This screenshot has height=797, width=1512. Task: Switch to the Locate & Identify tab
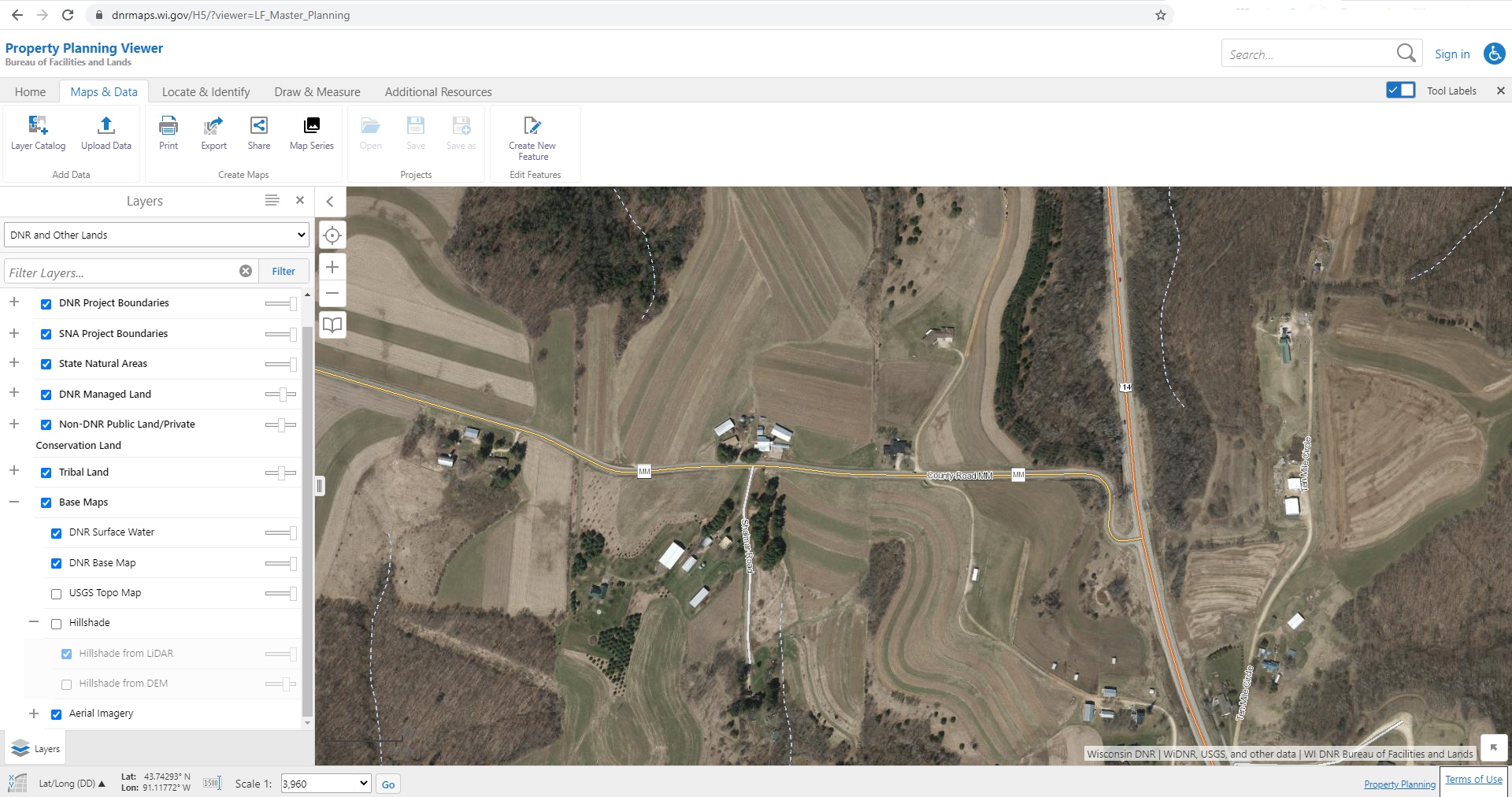[x=206, y=91]
